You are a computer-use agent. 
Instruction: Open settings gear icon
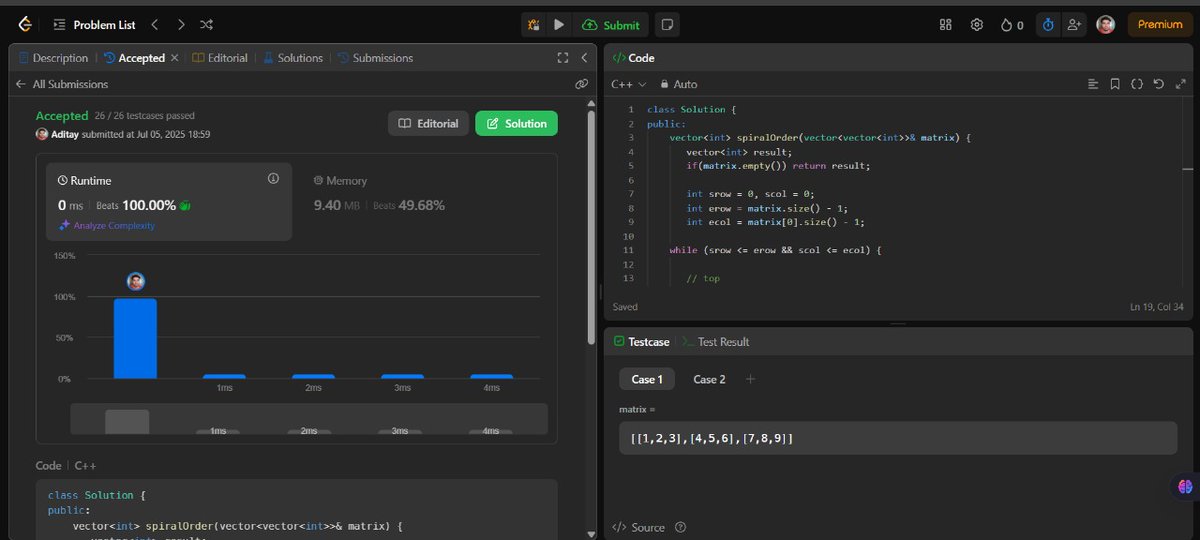[977, 25]
